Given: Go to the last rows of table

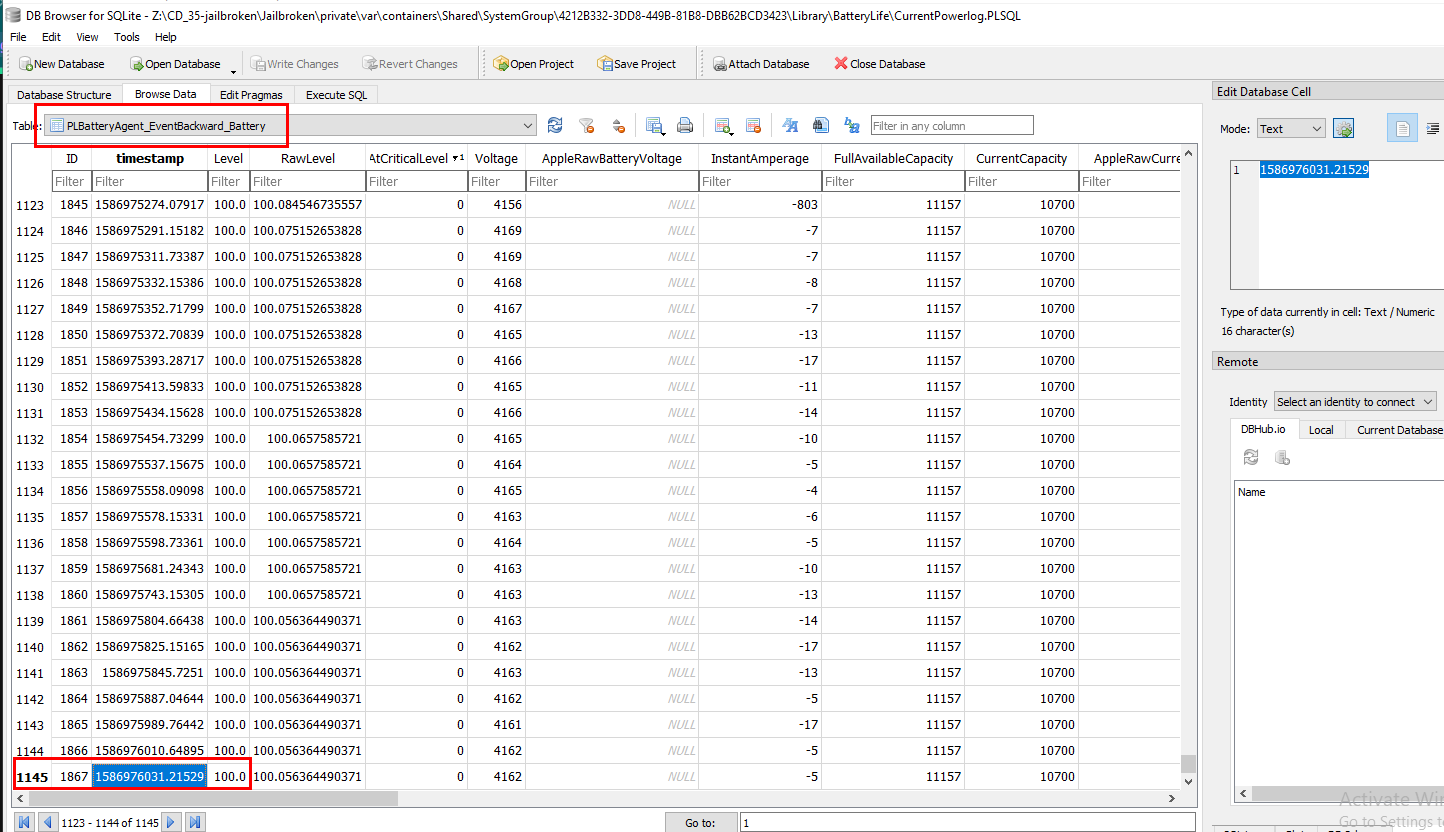Looking at the screenshot, I should click(196, 822).
